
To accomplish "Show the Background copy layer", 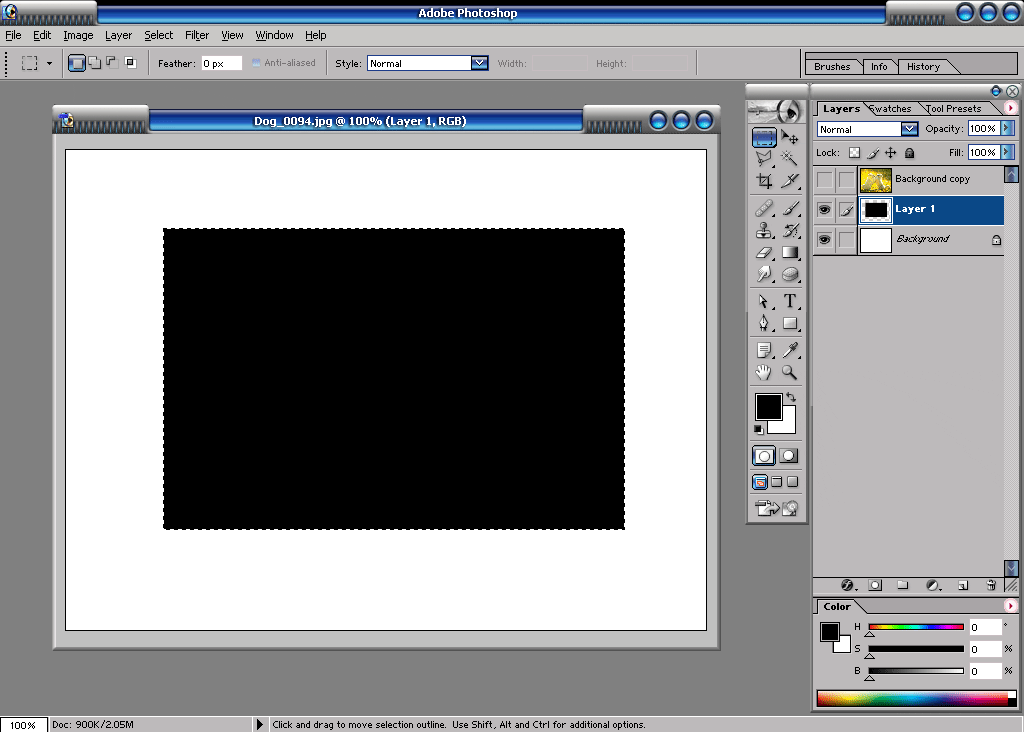I will pyautogui.click(x=825, y=179).
